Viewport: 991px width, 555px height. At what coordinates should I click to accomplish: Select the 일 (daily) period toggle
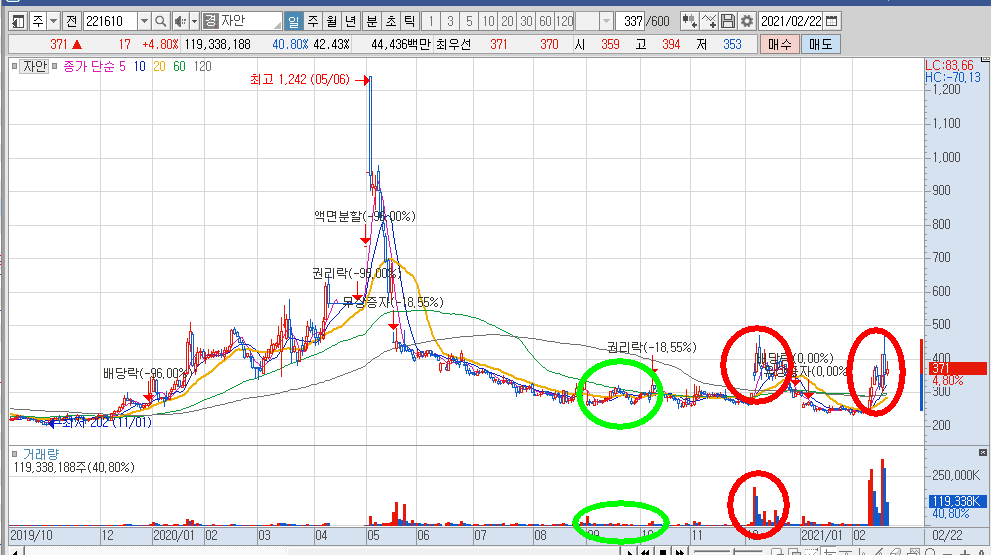click(x=293, y=21)
